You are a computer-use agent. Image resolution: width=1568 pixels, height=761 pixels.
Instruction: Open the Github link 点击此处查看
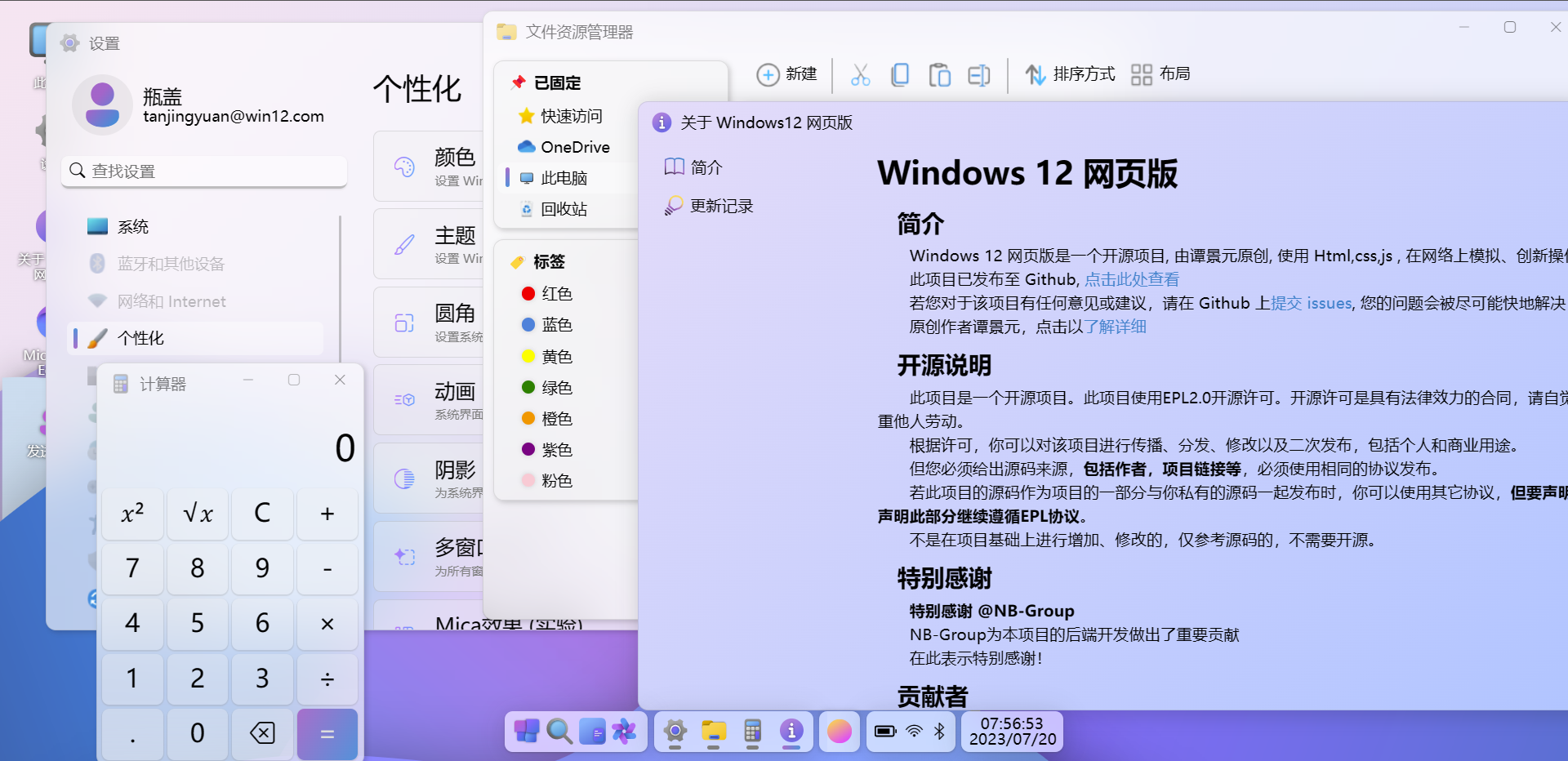[1132, 278]
